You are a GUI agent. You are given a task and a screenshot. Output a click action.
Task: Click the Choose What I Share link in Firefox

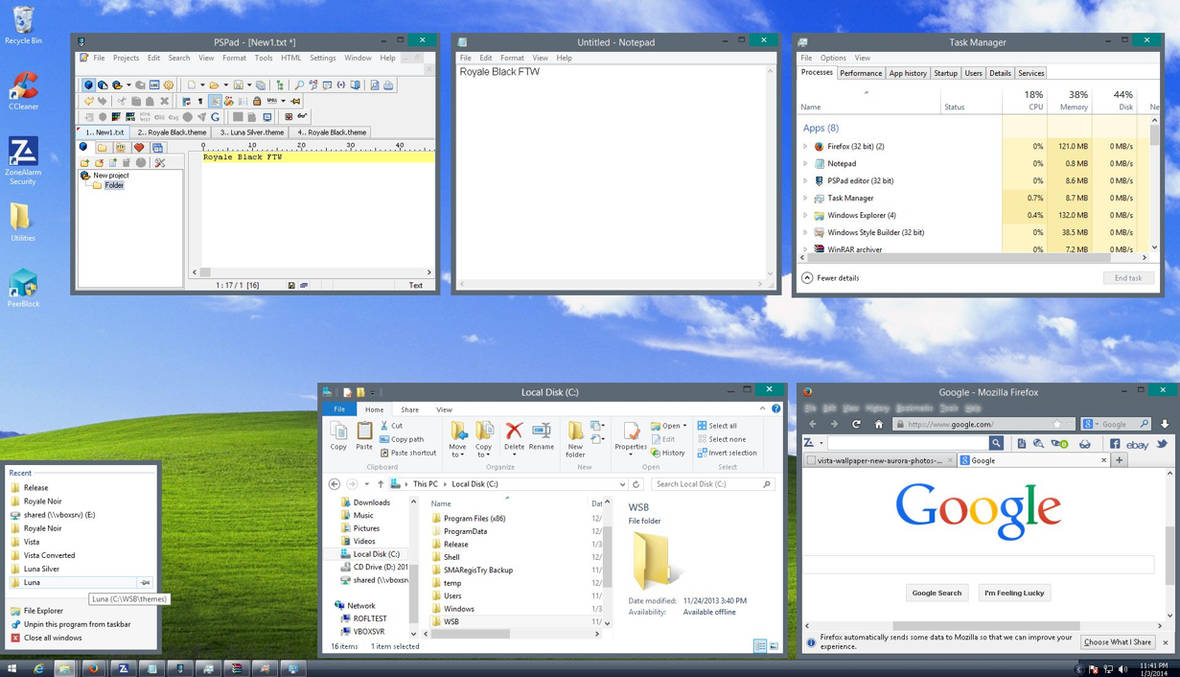[x=1117, y=641]
